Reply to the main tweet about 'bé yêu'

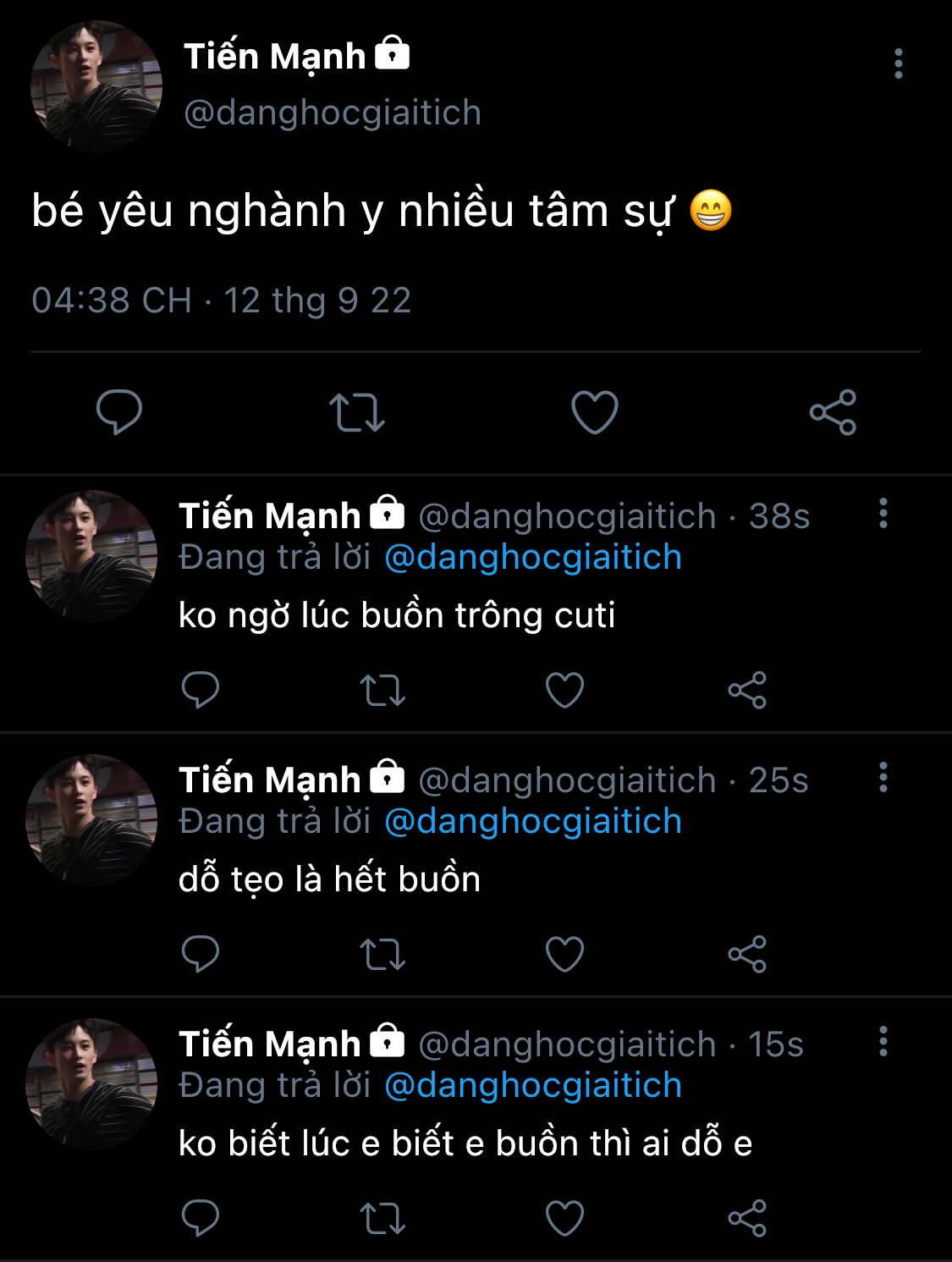pyautogui.click(x=119, y=412)
